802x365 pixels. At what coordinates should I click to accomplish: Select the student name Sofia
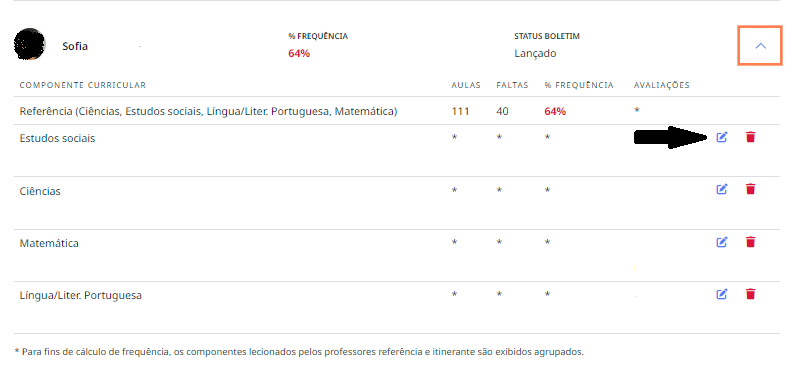(x=75, y=46)
